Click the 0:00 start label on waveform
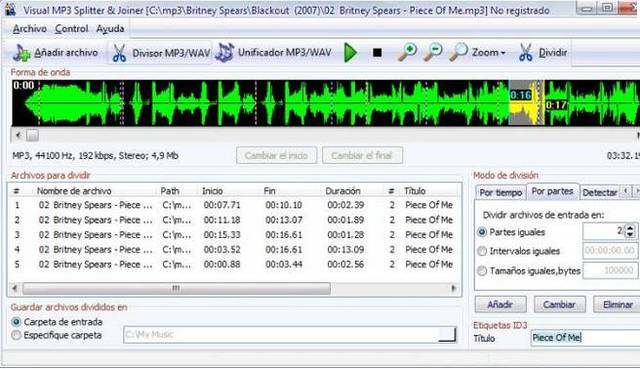 point(23,85)
